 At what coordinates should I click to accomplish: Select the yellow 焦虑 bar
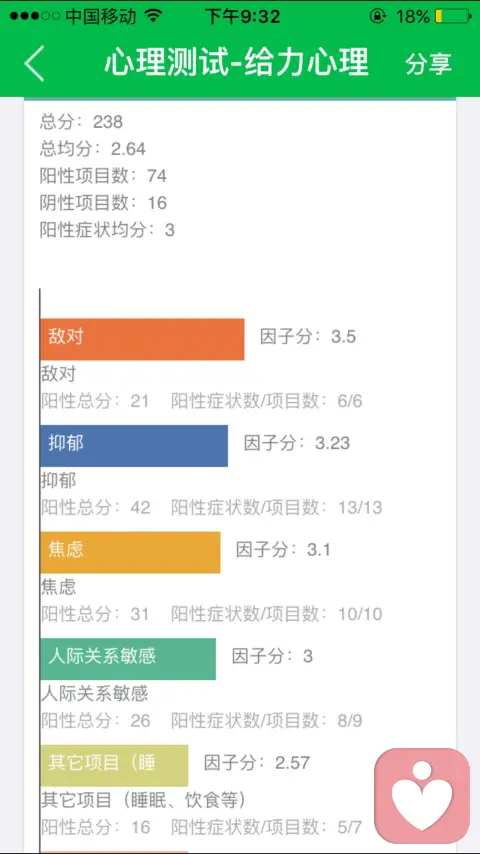(130, 552)
